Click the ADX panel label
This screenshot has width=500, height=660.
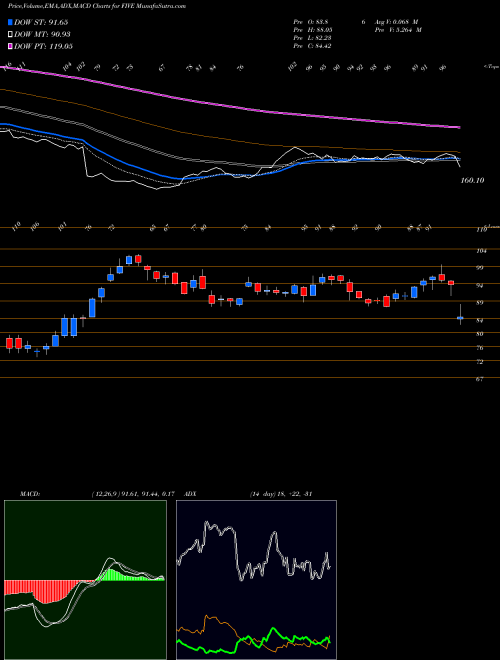click(x=191, y=494)
